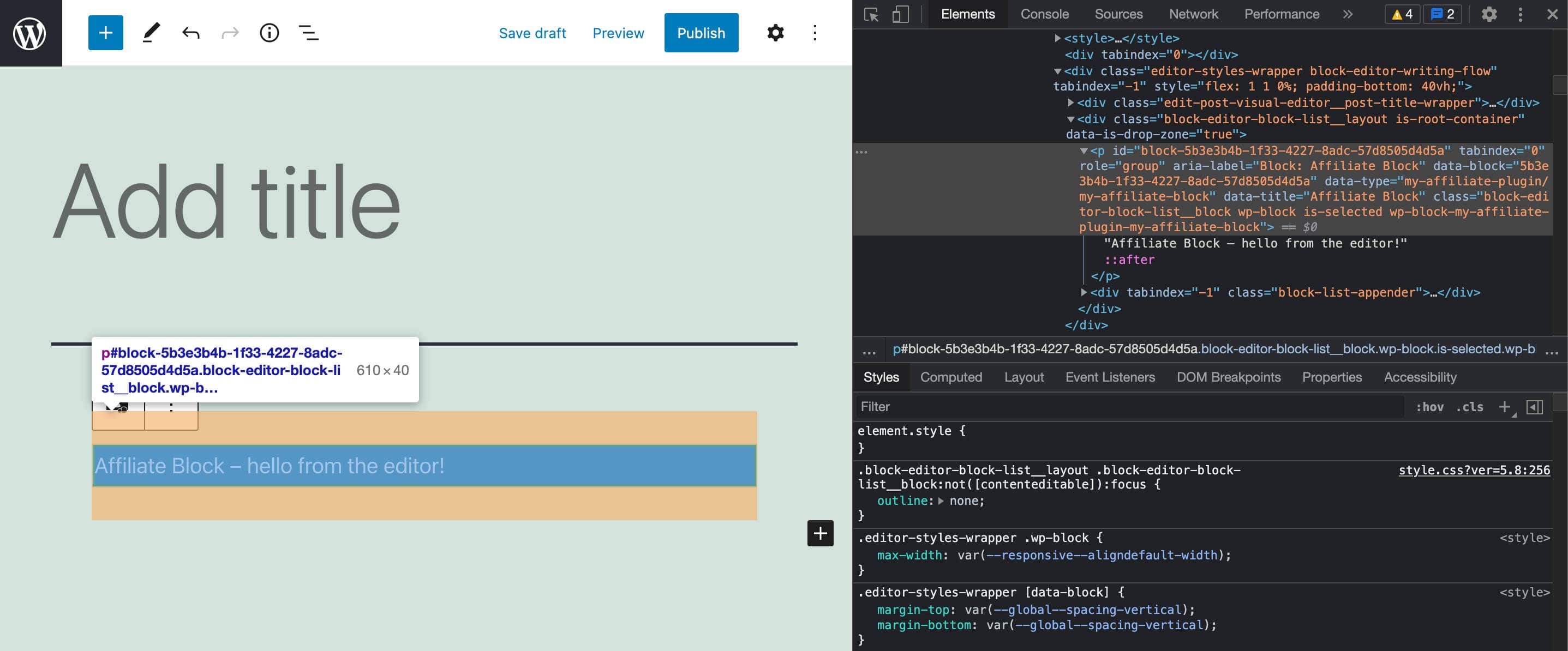This screenshot has height=651, width=1568.
Task: Open the block inserter plus button
Action: tap(105, 33)
